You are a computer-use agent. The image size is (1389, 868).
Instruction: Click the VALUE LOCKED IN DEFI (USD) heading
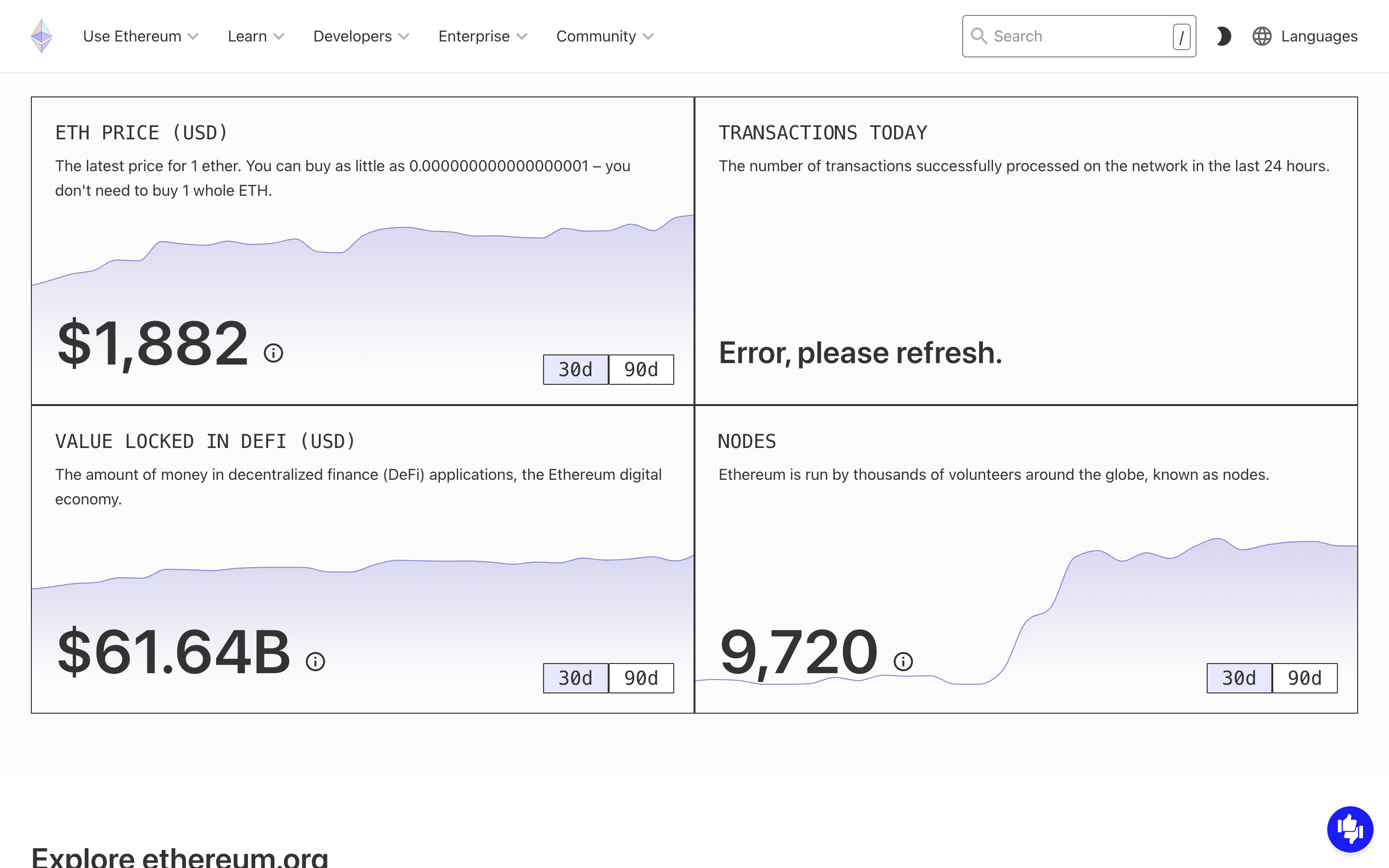205,441
